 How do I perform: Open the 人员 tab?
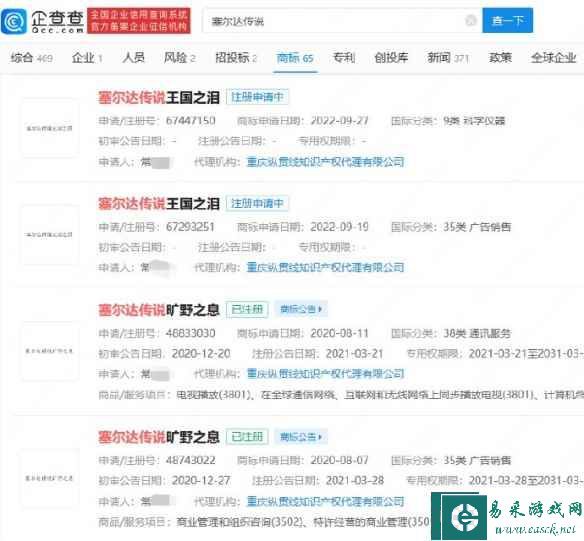(133, 58)
